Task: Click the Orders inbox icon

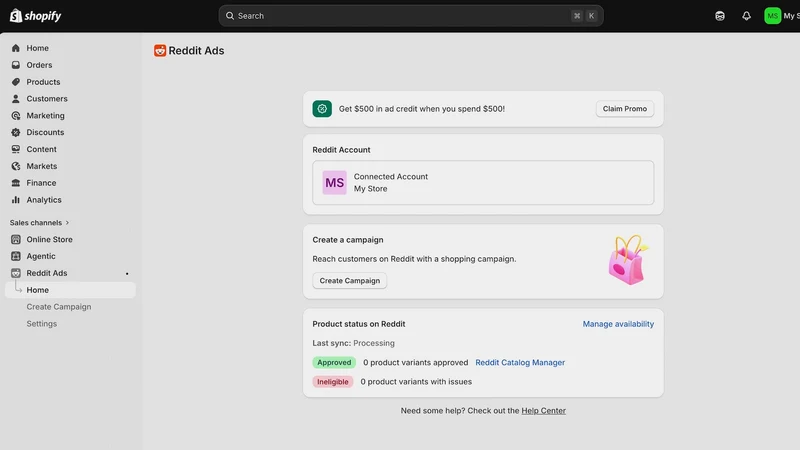Action: tap(16, 65)
